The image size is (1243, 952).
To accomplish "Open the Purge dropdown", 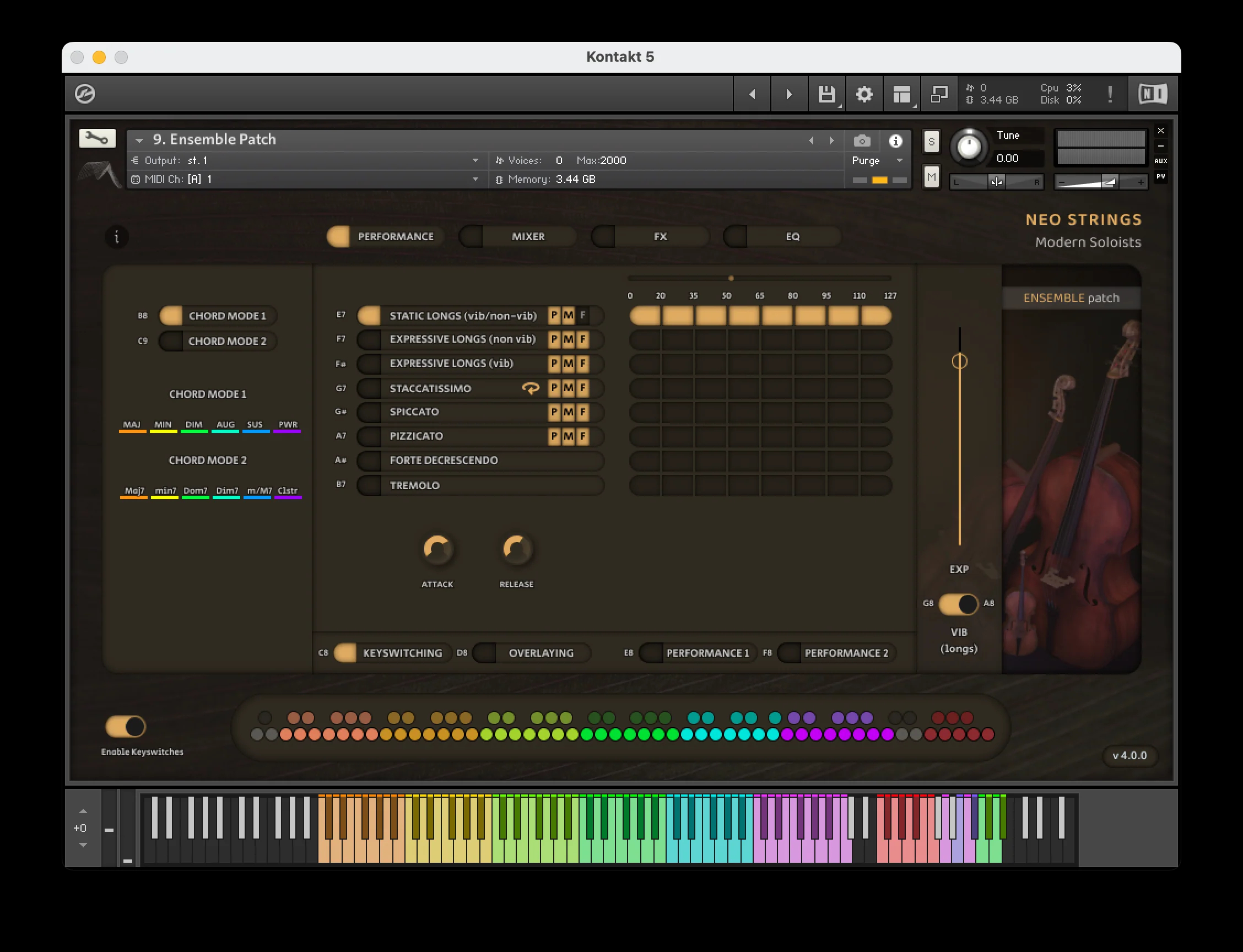I will (877, 160).
